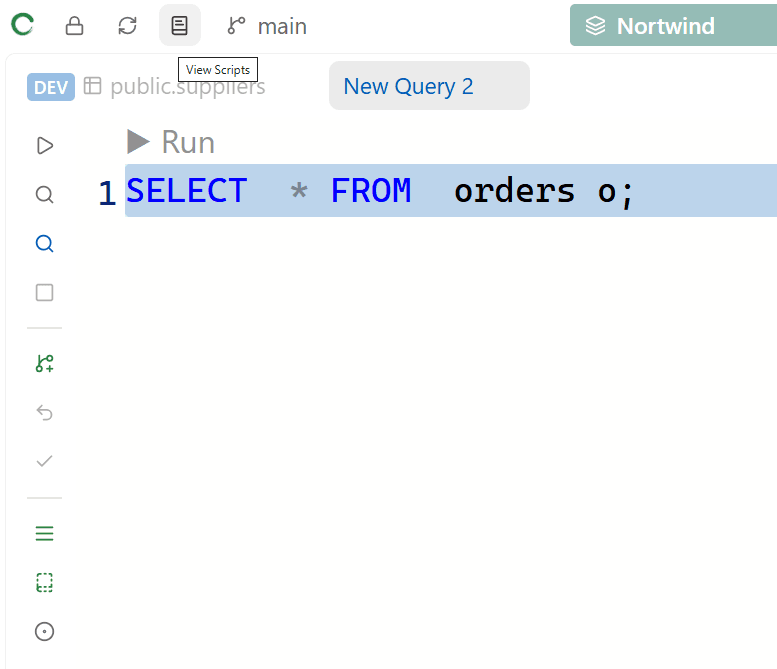Click the blue search icon in sidebar
Screen dimensions: 777x669
click(x=45, y=244)
